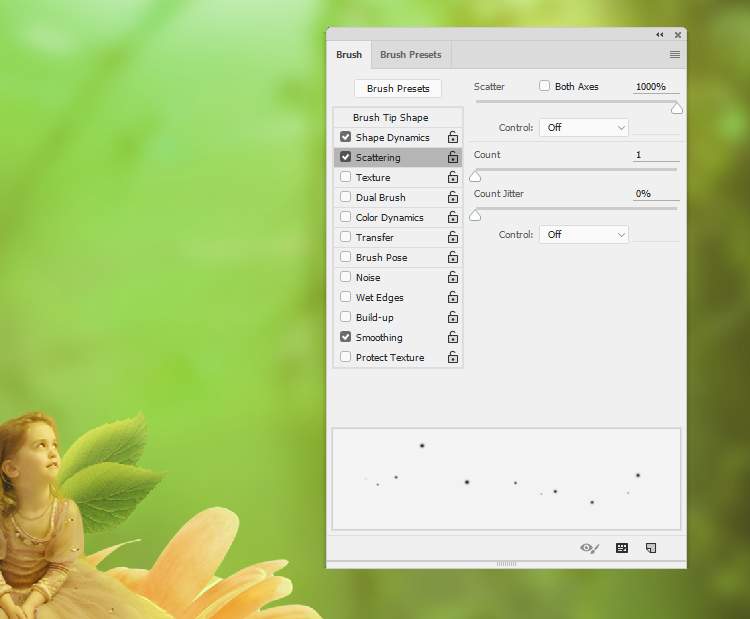Image resolution: width=750 pixels, height=619 pixels.
Task: Enable the Dual Brush checkbox
Action: [x=345, y=197]
